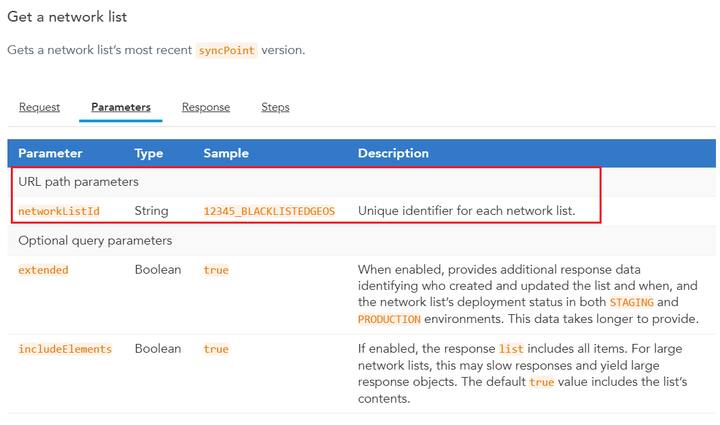Click the true sample for extended
The width and height of the screenshot is (720, 425).
click(x=216, y=270)
